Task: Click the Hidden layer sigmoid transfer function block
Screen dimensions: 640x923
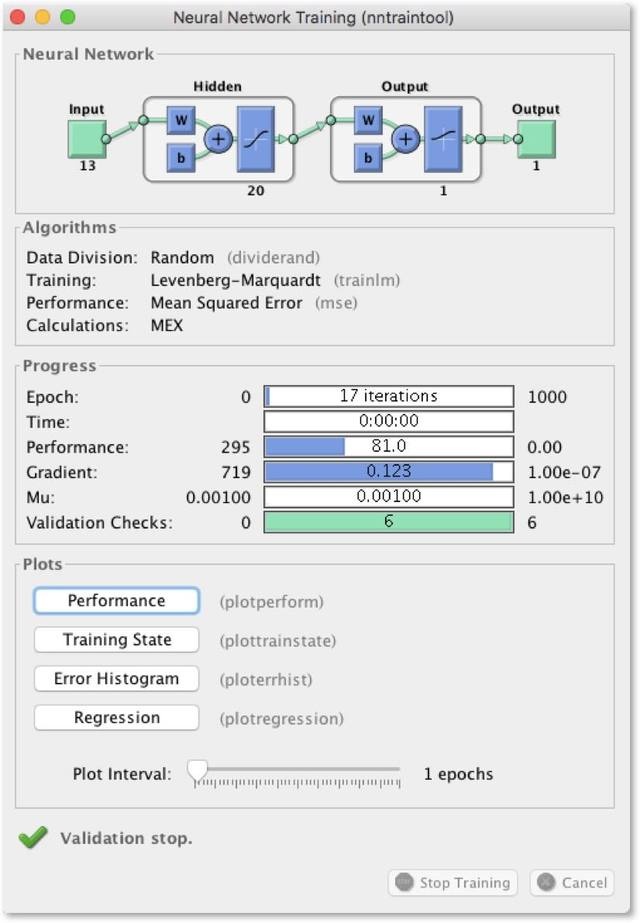Action: (x=255, y=139)
